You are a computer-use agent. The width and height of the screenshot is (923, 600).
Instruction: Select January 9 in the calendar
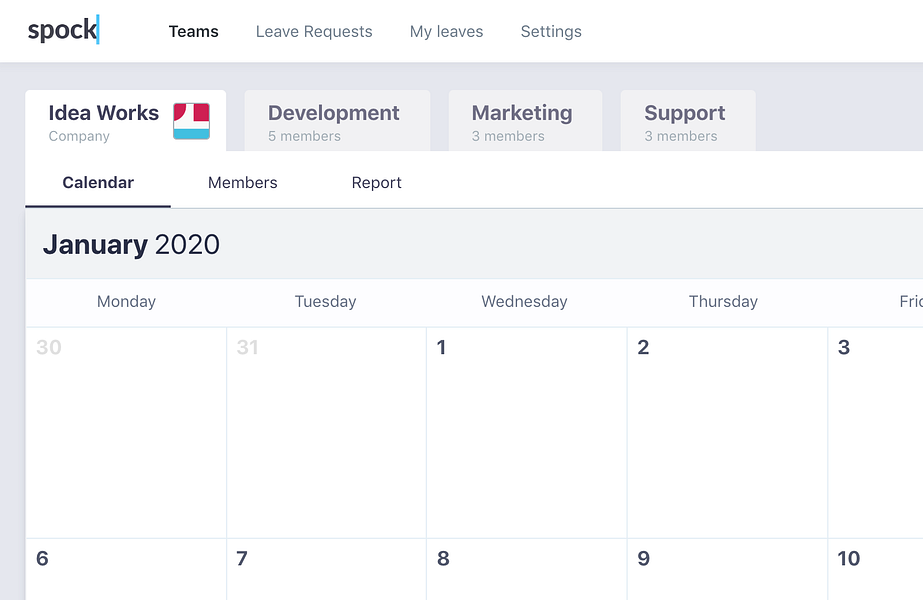728,569
